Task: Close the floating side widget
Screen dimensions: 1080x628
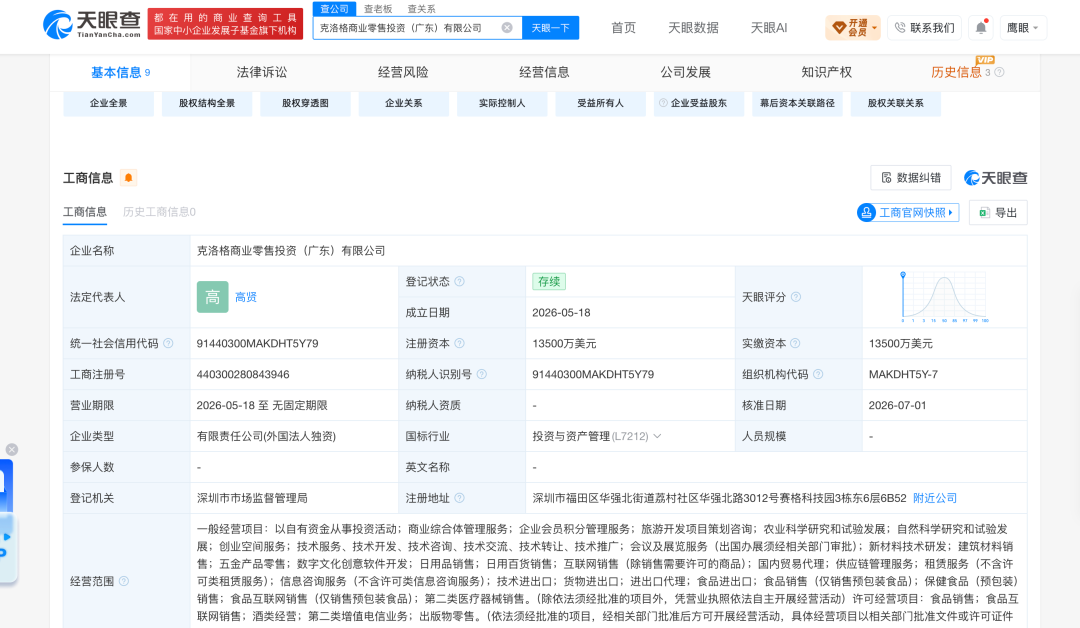Action: click(12, 450)
